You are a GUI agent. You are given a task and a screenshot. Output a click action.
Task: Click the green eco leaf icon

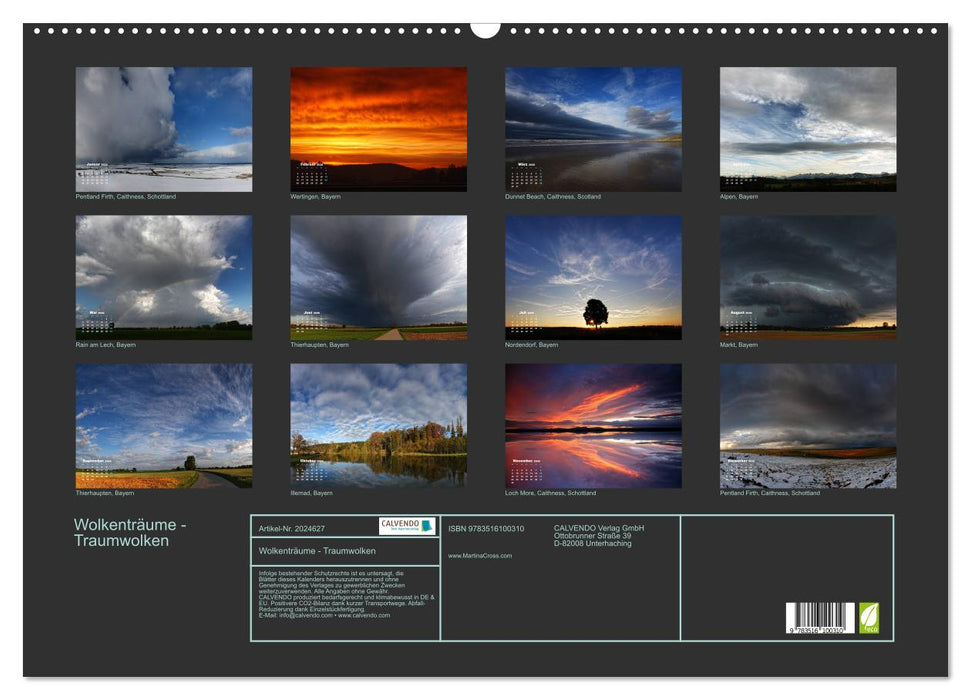coord(869,618)
